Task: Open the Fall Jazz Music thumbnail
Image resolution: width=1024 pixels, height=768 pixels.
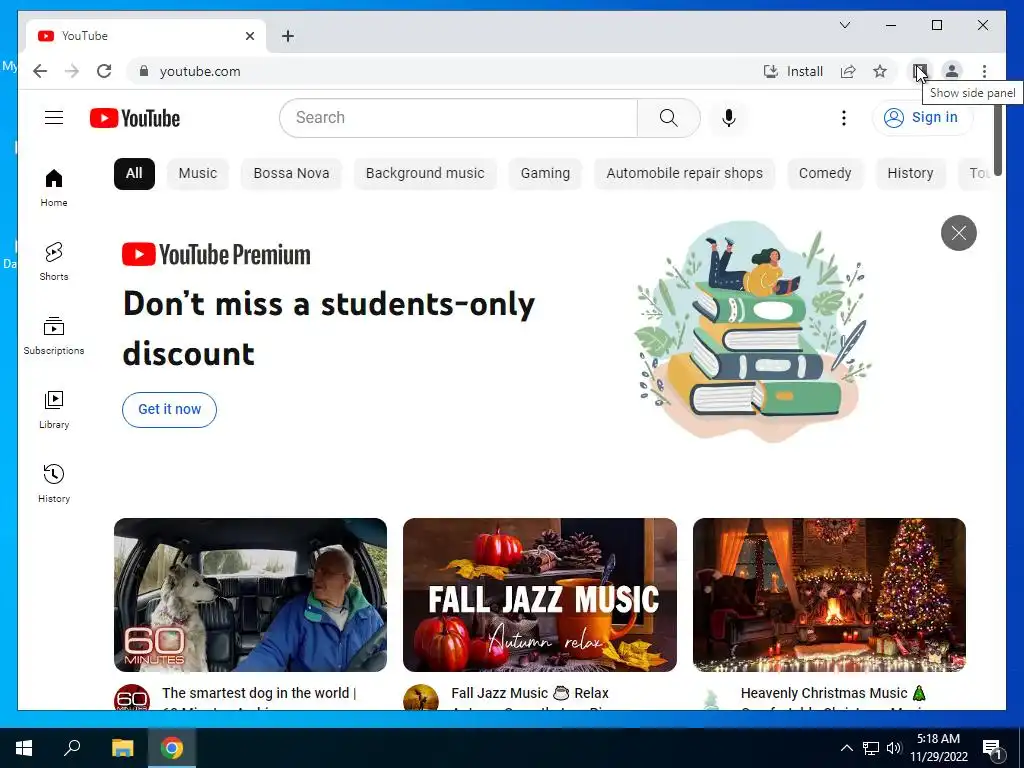Action: click(539, 594)
